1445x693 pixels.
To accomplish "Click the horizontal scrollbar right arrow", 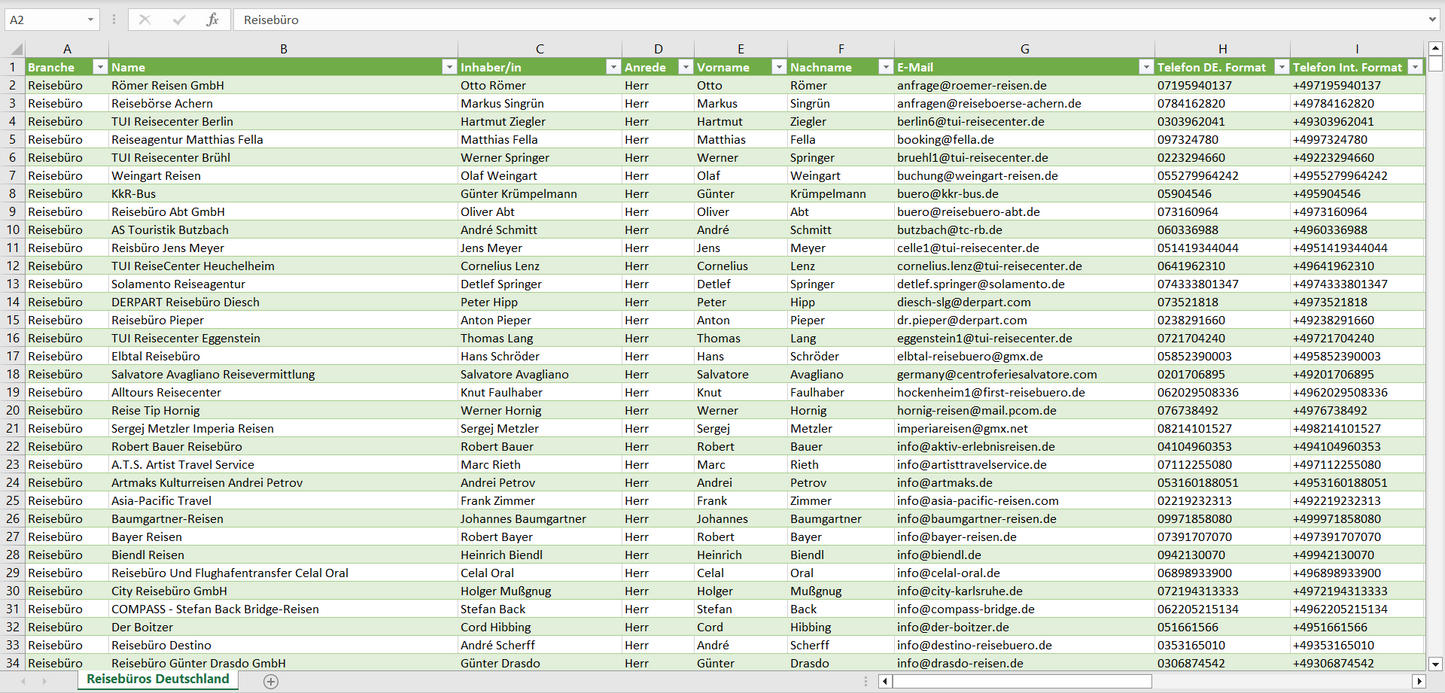I will (1418, 681).
